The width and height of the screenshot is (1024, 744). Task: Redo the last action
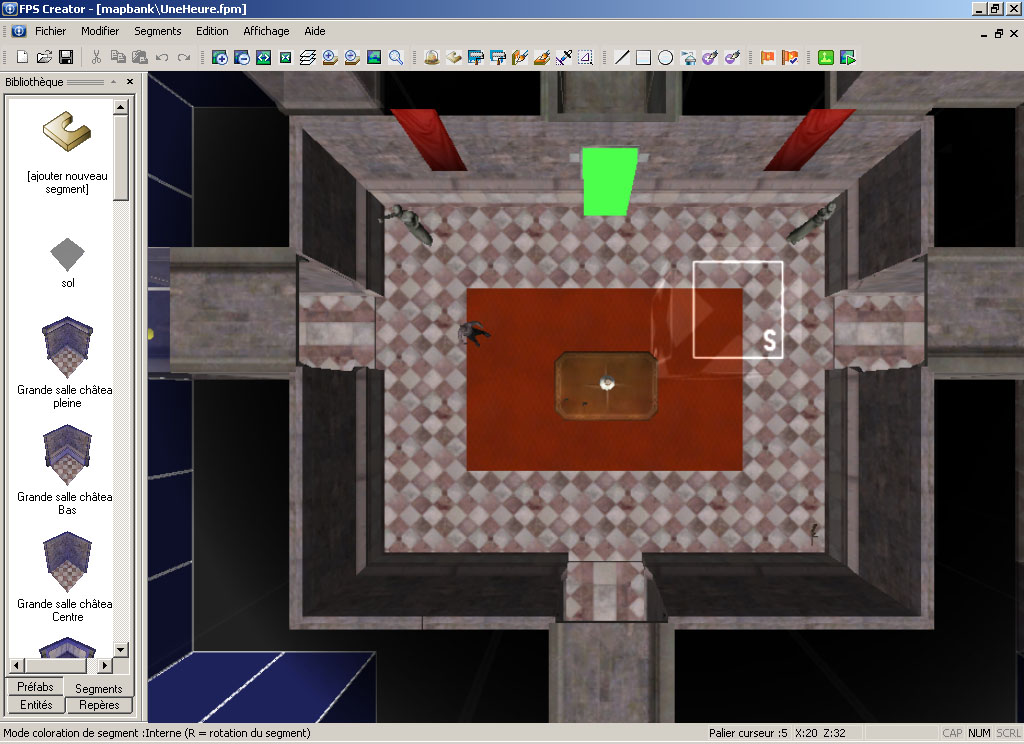click(x=184, y=57)
